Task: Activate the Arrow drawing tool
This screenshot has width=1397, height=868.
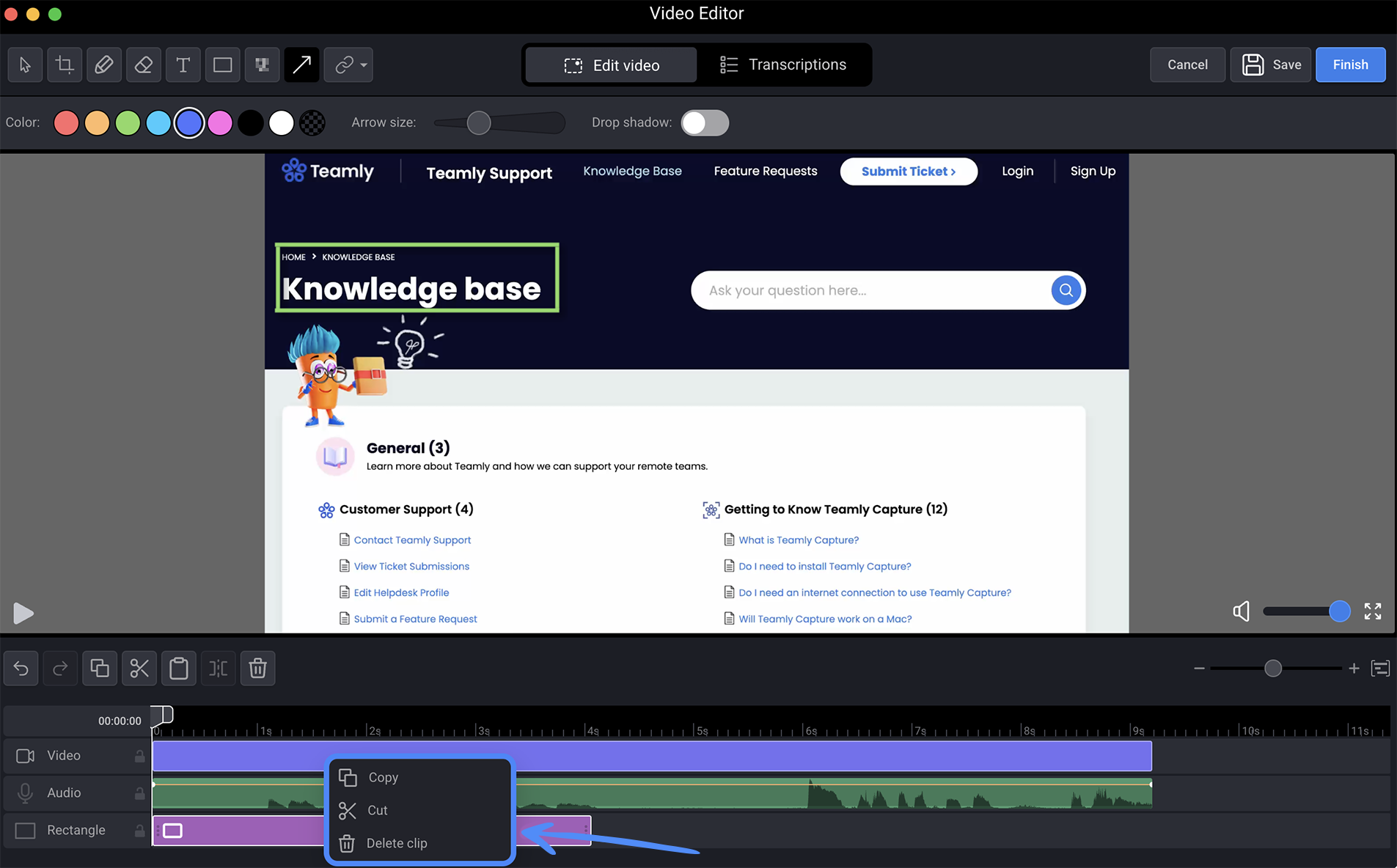Action: coord(301,65)
